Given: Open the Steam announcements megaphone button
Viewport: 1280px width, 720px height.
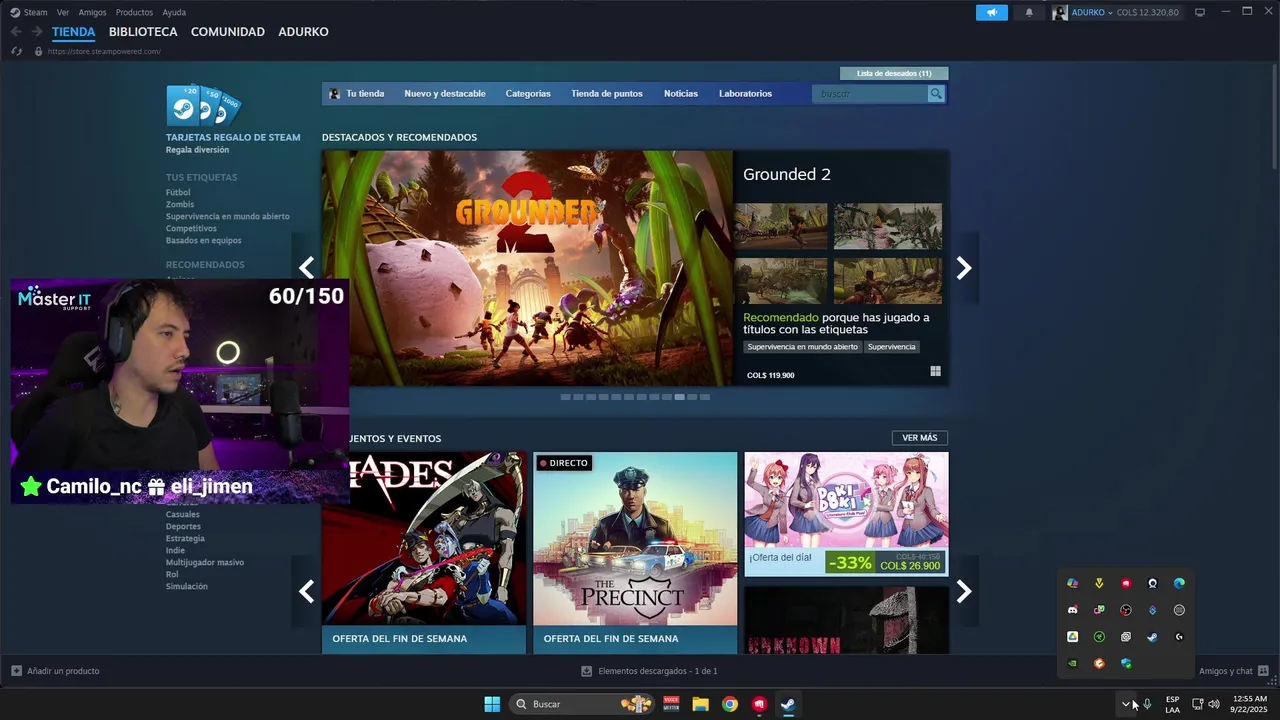Looking at the screenshot, I should [x=992, y=12].
